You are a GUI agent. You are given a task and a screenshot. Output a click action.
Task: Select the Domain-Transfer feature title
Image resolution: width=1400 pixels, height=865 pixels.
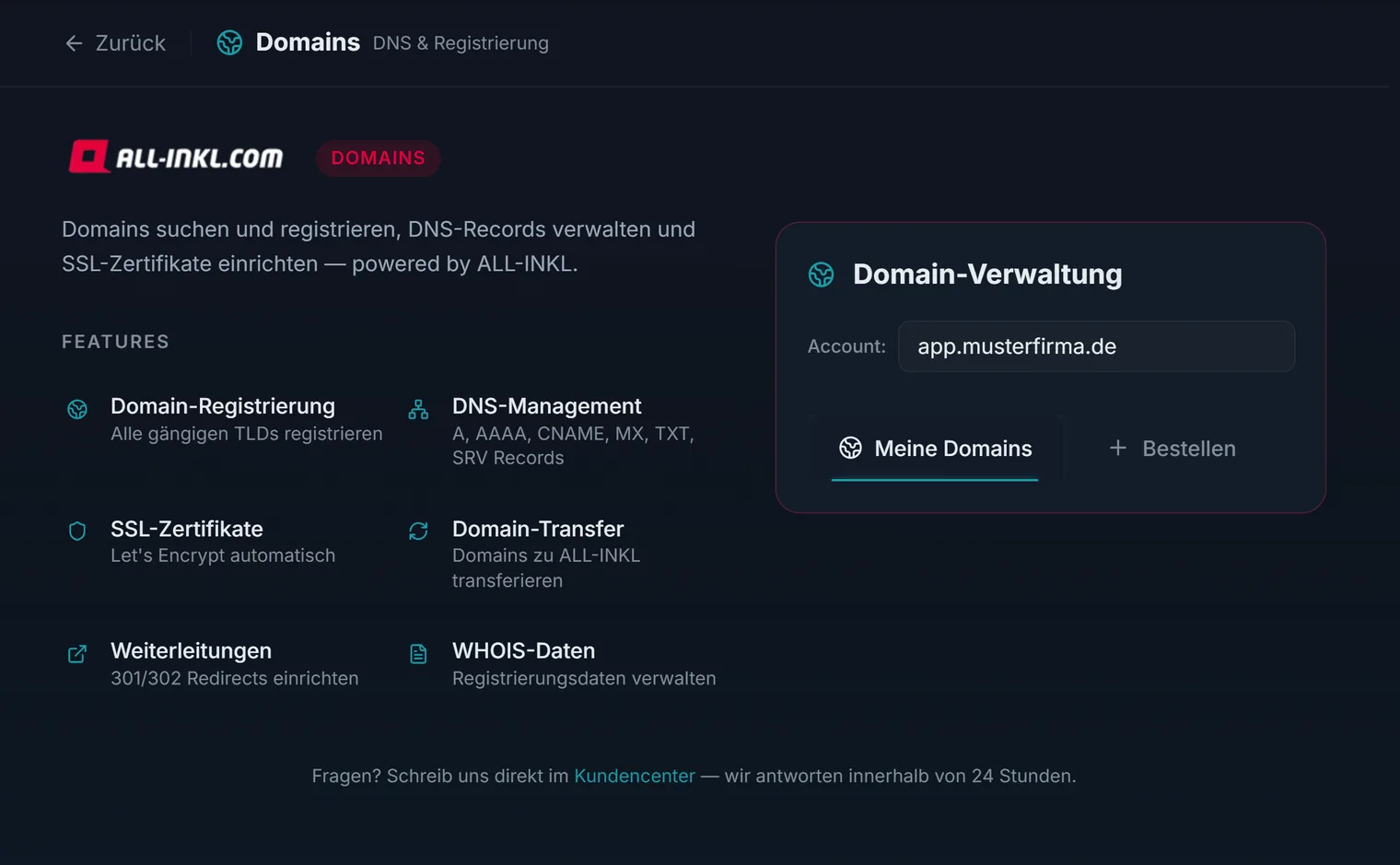pos(538,529)
